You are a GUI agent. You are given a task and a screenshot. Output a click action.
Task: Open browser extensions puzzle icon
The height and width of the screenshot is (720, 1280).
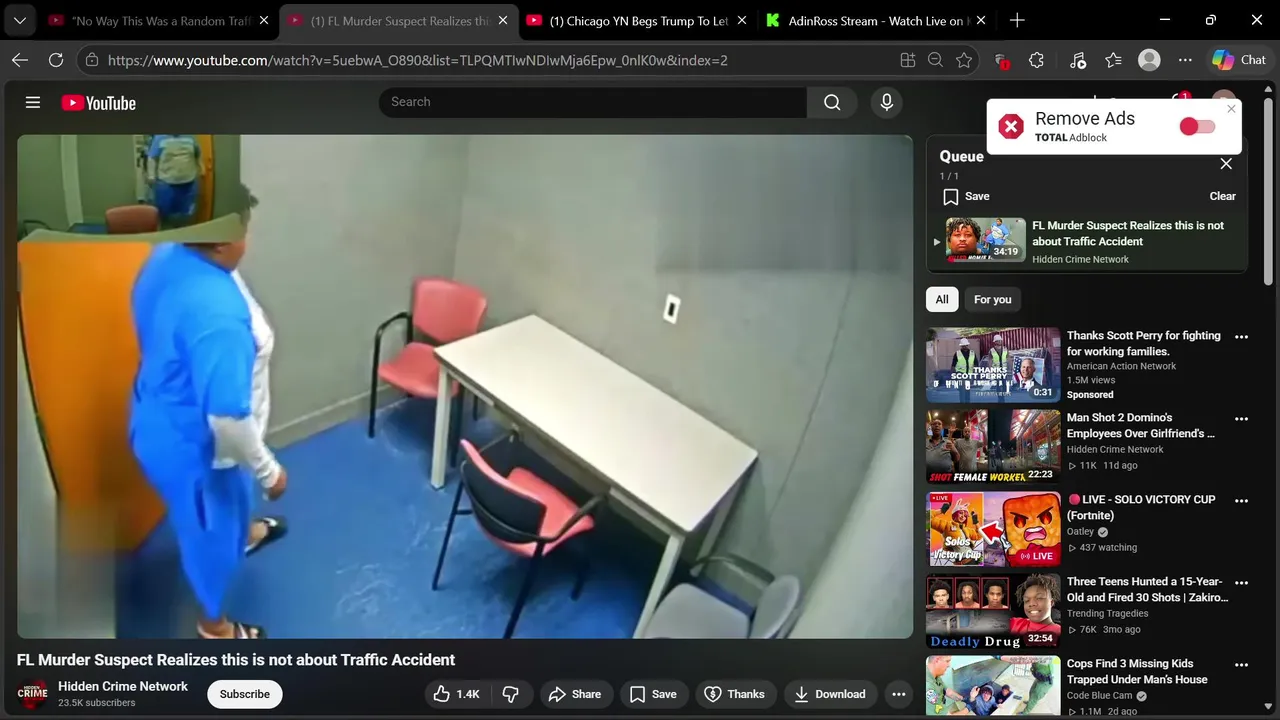[x=1036, y=60]
